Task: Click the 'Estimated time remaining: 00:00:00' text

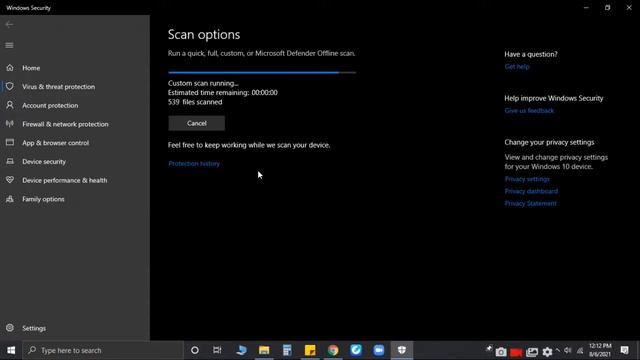Action: click(x=222, y=93)
